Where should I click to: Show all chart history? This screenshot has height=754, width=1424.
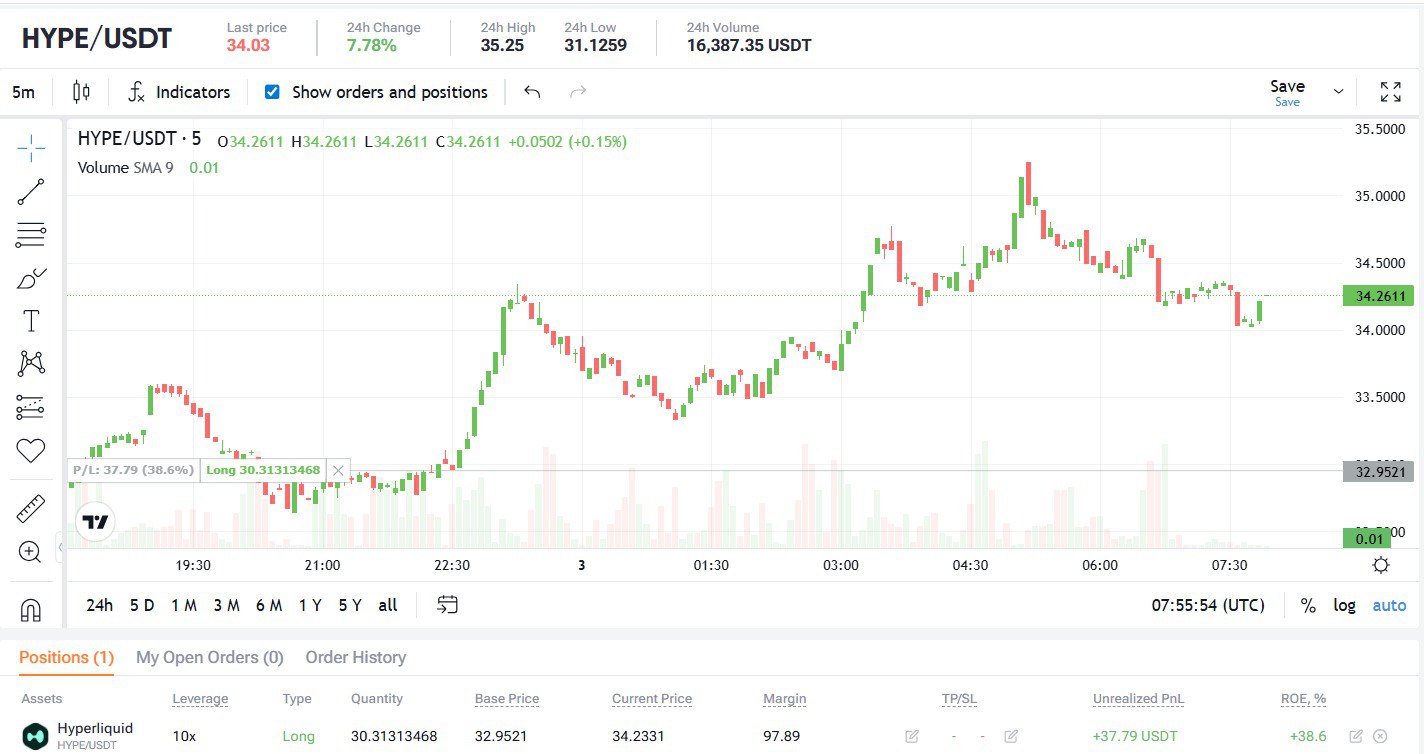pos(388,605)
